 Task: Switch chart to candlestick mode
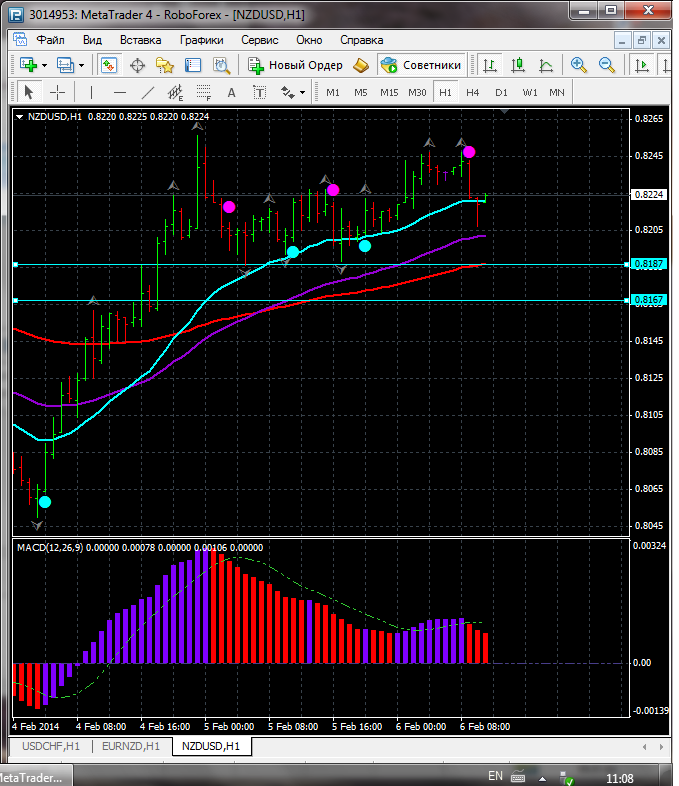[x=518, y=65]
